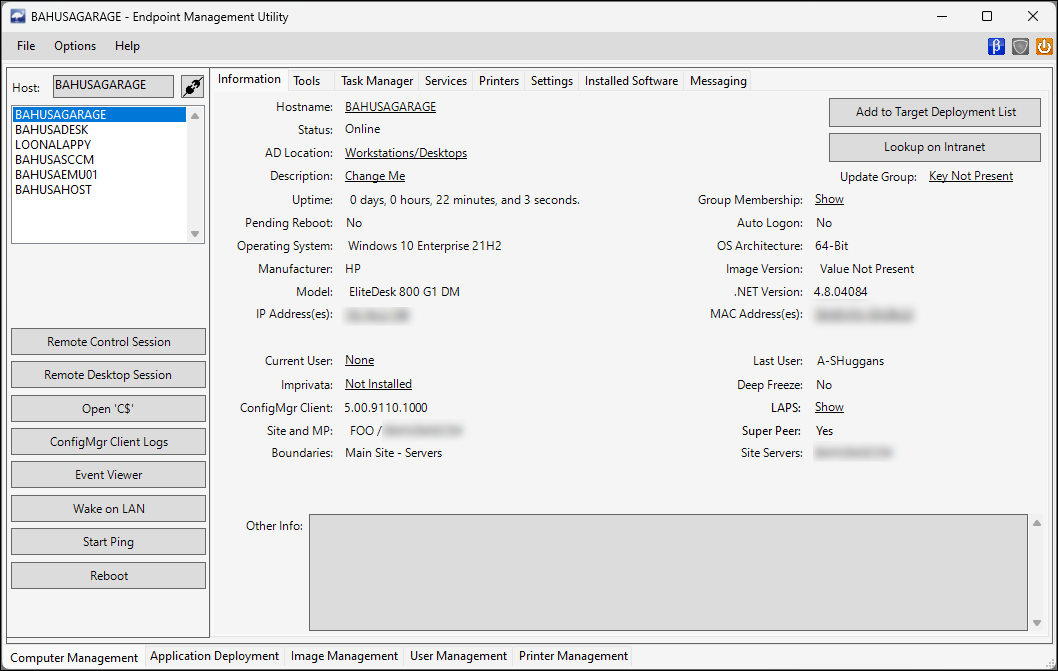Viewport: 1058px width, 671px height.
Task: Click the Windows 10 Enterprise 21H2 value
Action: [425, 246]
